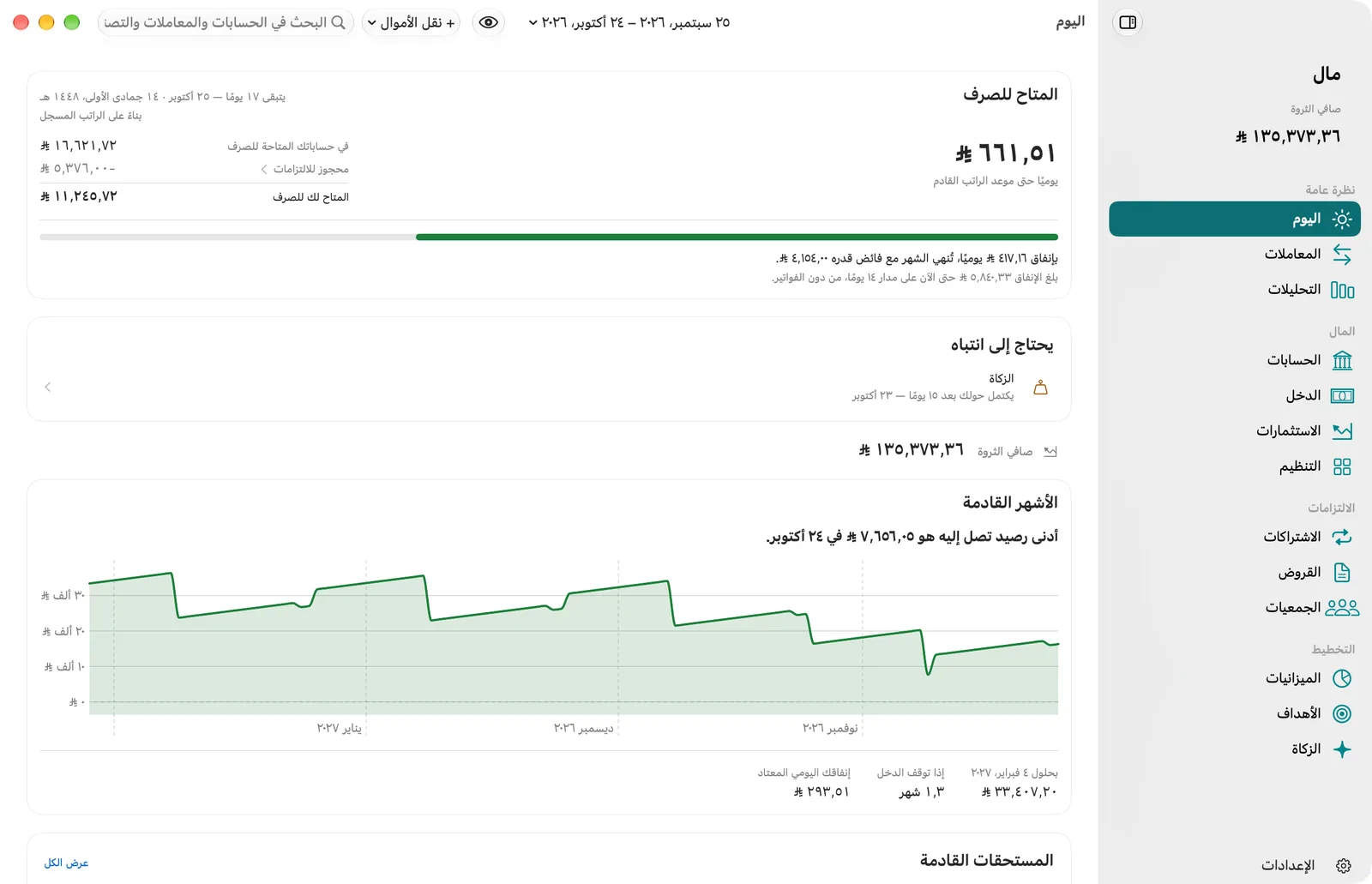Expand the محجوز للالتزامات row

pos(195,169)
